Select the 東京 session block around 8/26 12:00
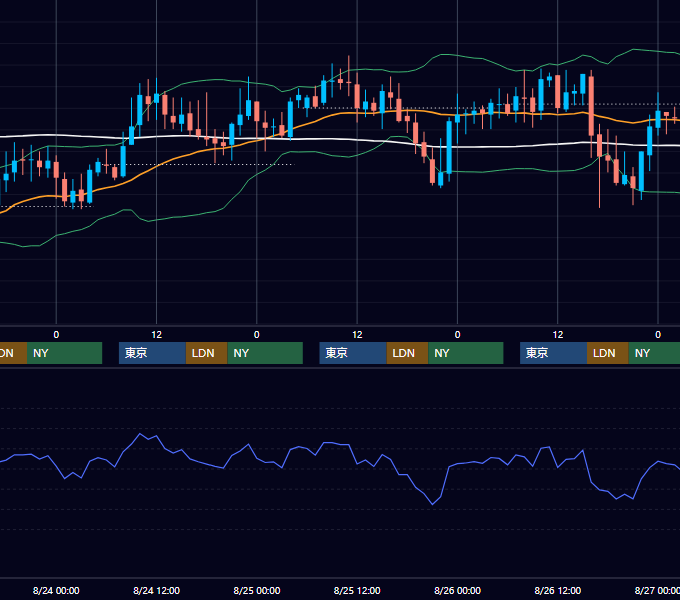 pos(553,353)
